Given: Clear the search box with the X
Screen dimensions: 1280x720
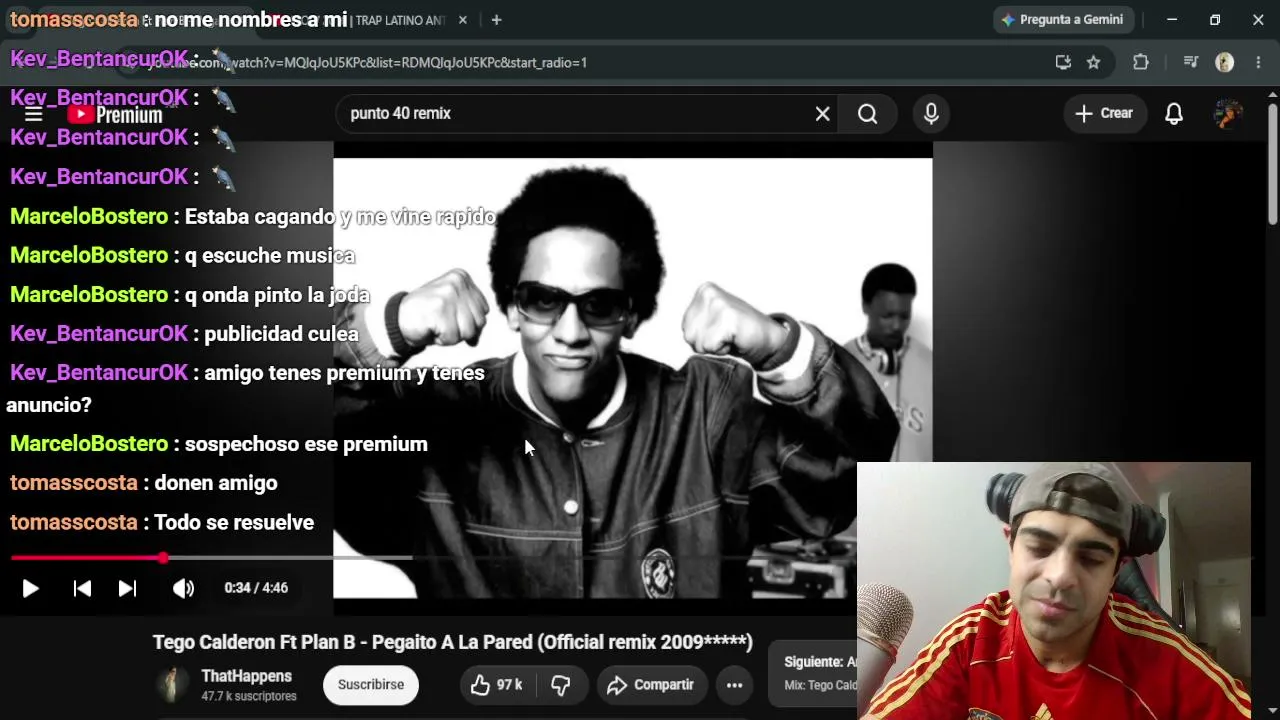Looking at the screenshot, I should [x=822, y=114].
